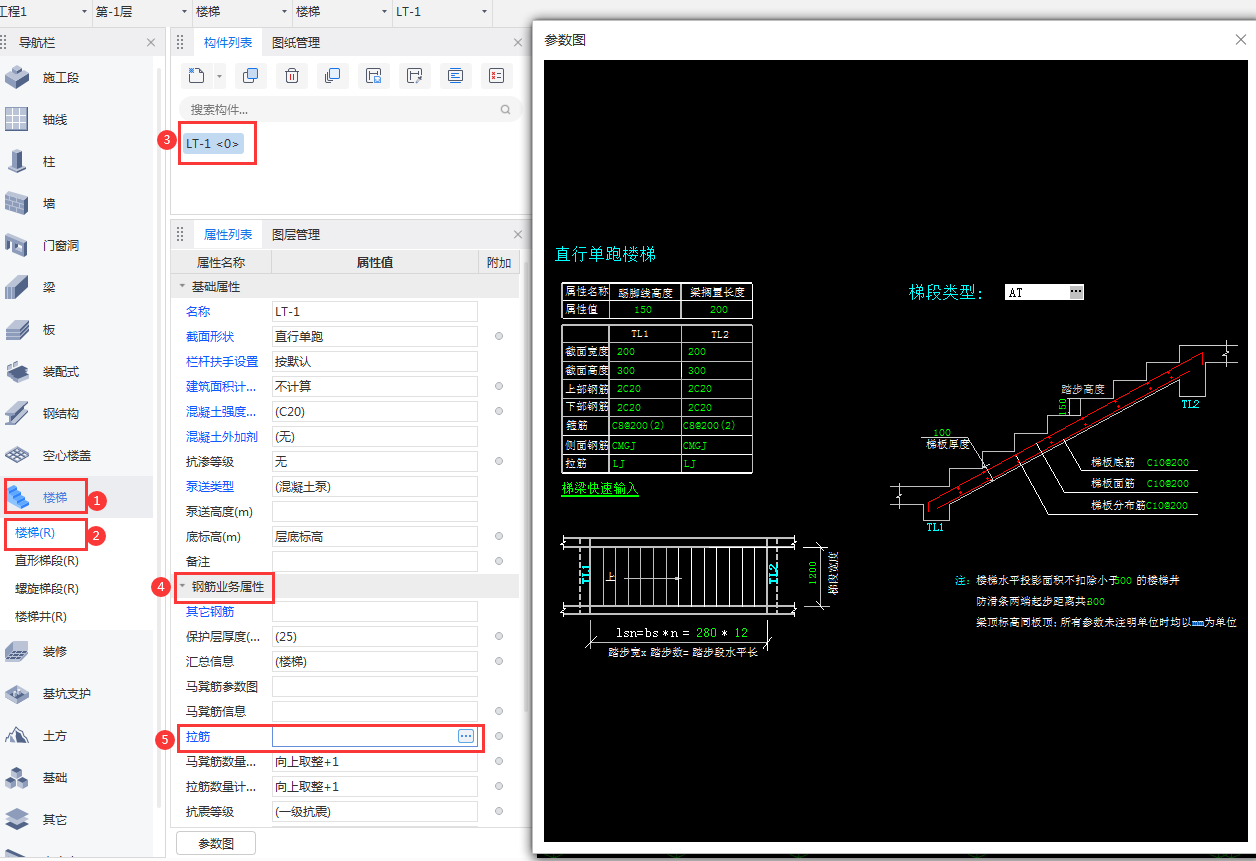The image size is (1256, 861).
Task: Collapse the 钢筋业务属性 section
Action: (x=182, y=587)
